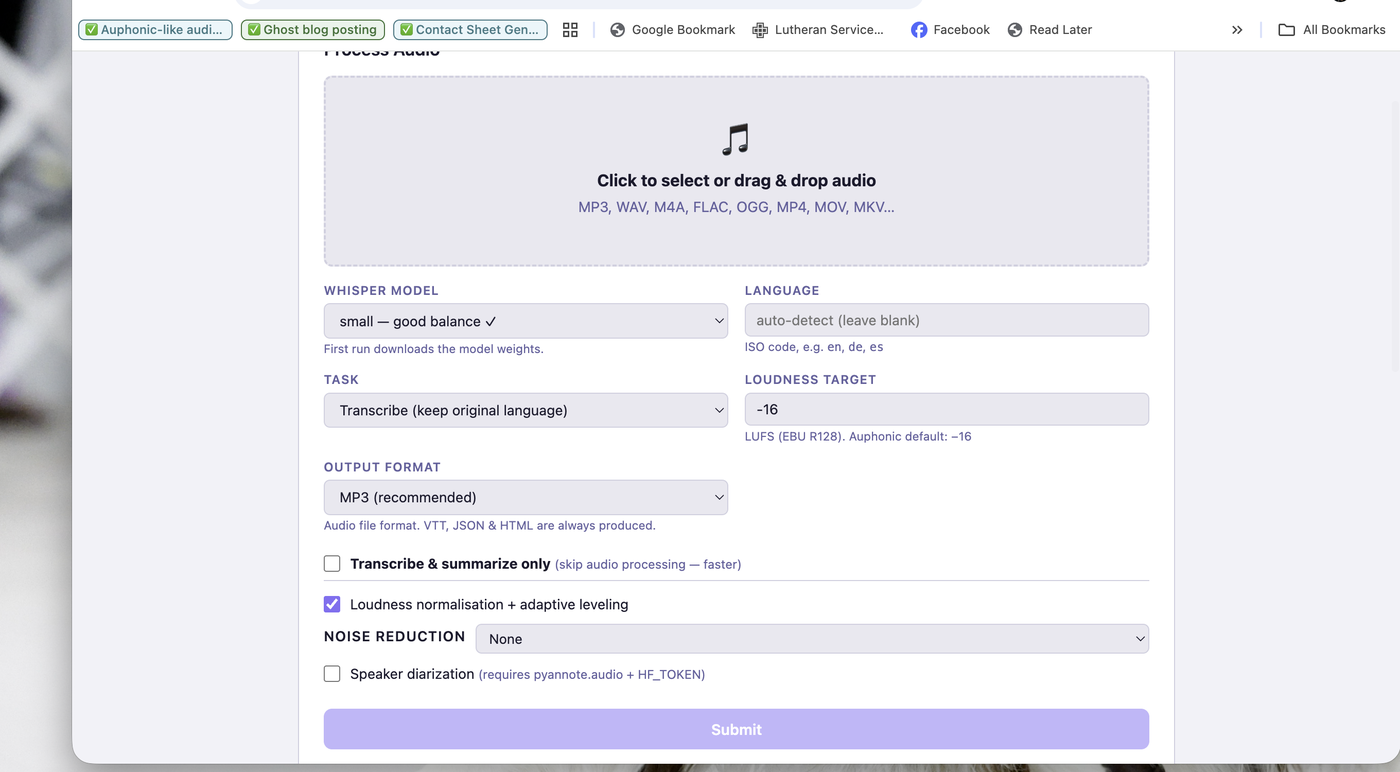Image resolution: width=1400 pixels, height=772 pixels.
Task: Open the Ghost blog posting bookmark
Action: pos(313,30)
